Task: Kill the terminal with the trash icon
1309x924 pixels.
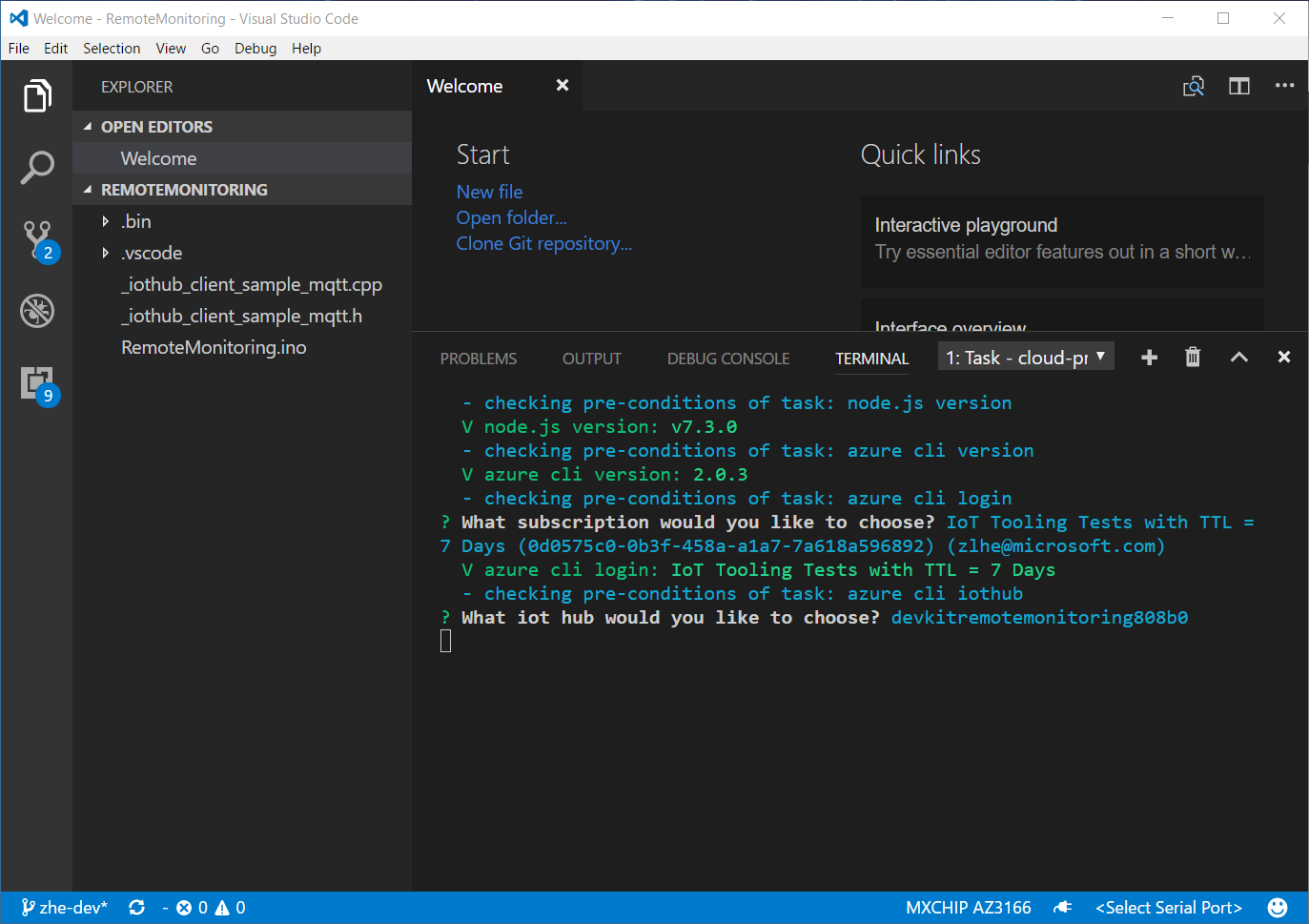Action: point(1193,357)
